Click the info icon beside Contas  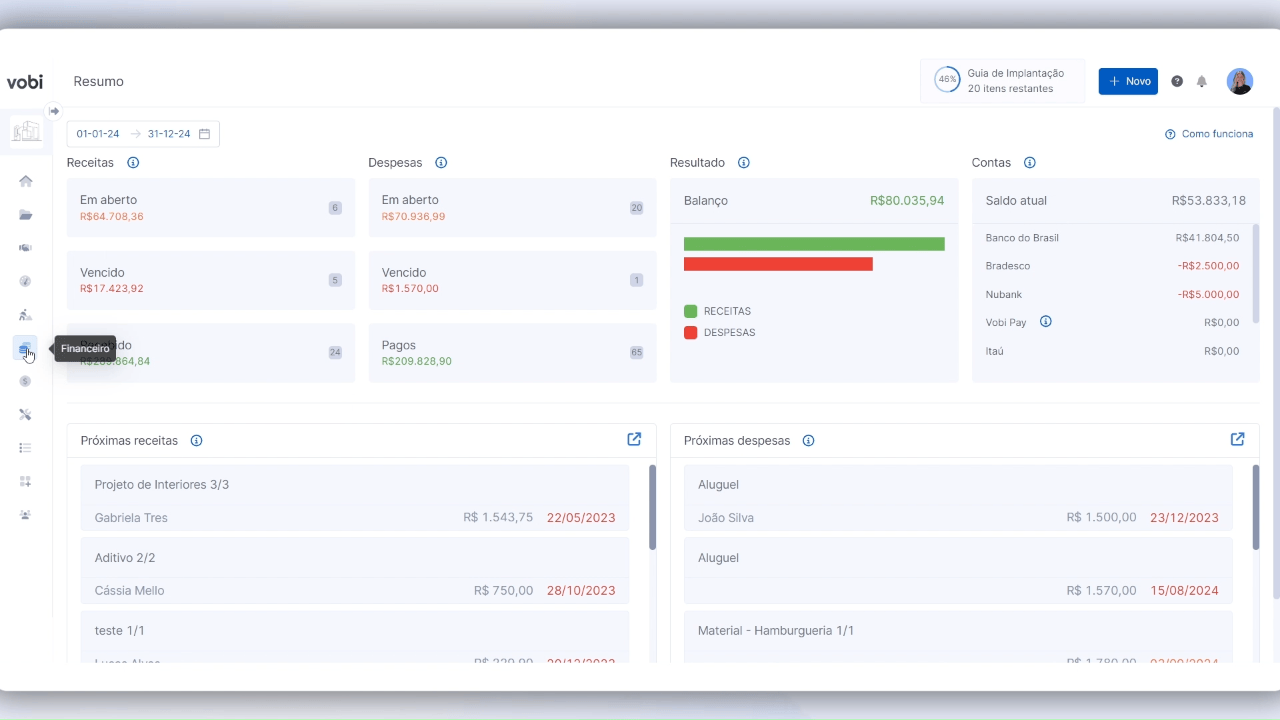1030,163
